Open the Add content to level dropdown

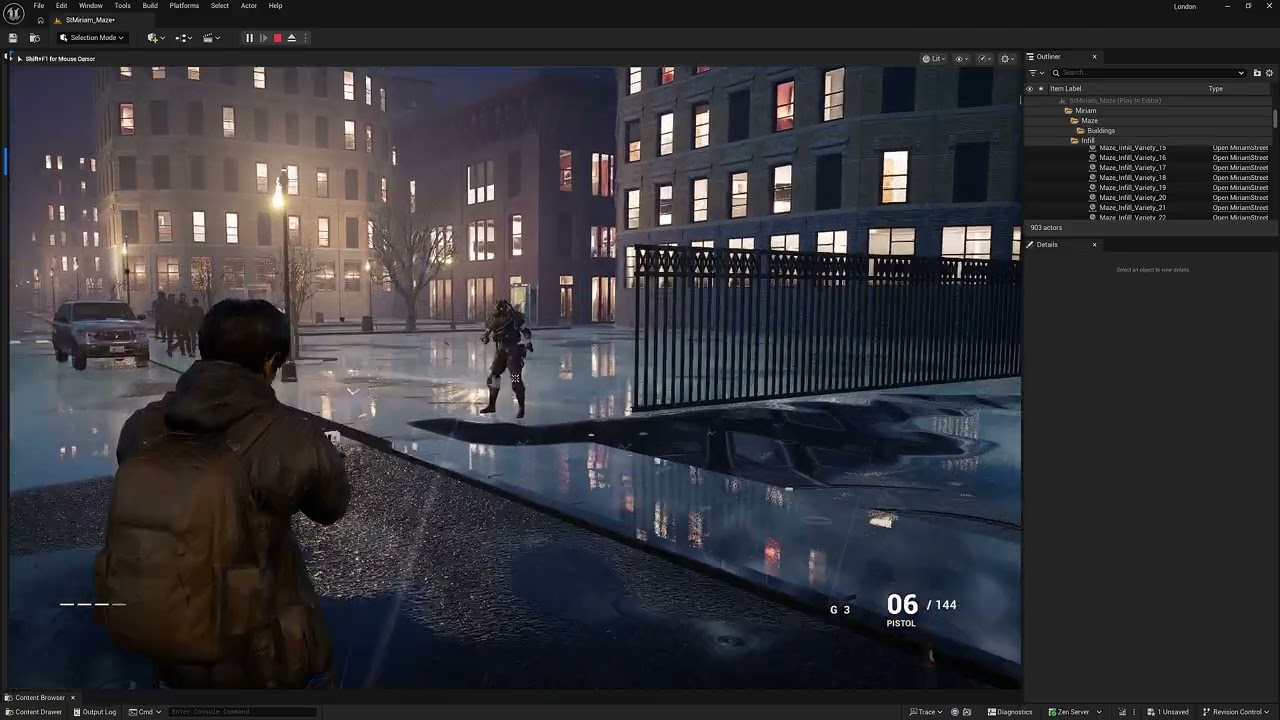click(x=155, y=38)
